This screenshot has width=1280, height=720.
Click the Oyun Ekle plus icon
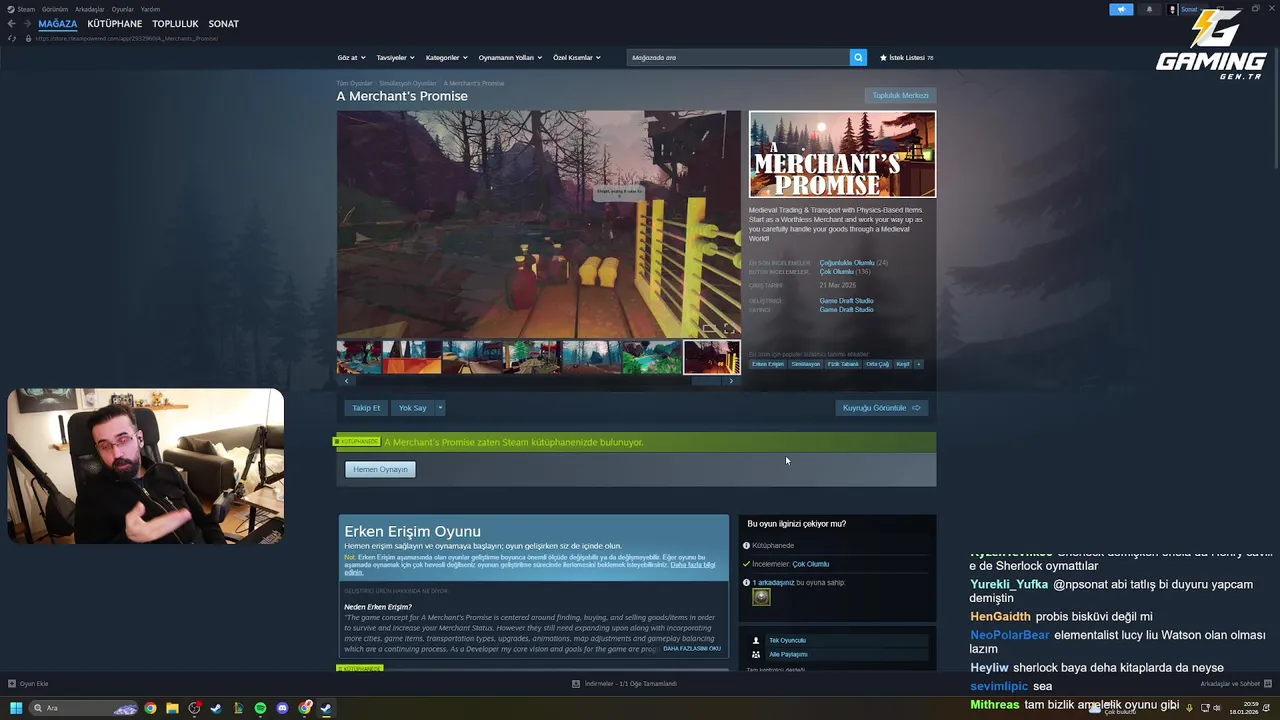[x=12, y=684]
